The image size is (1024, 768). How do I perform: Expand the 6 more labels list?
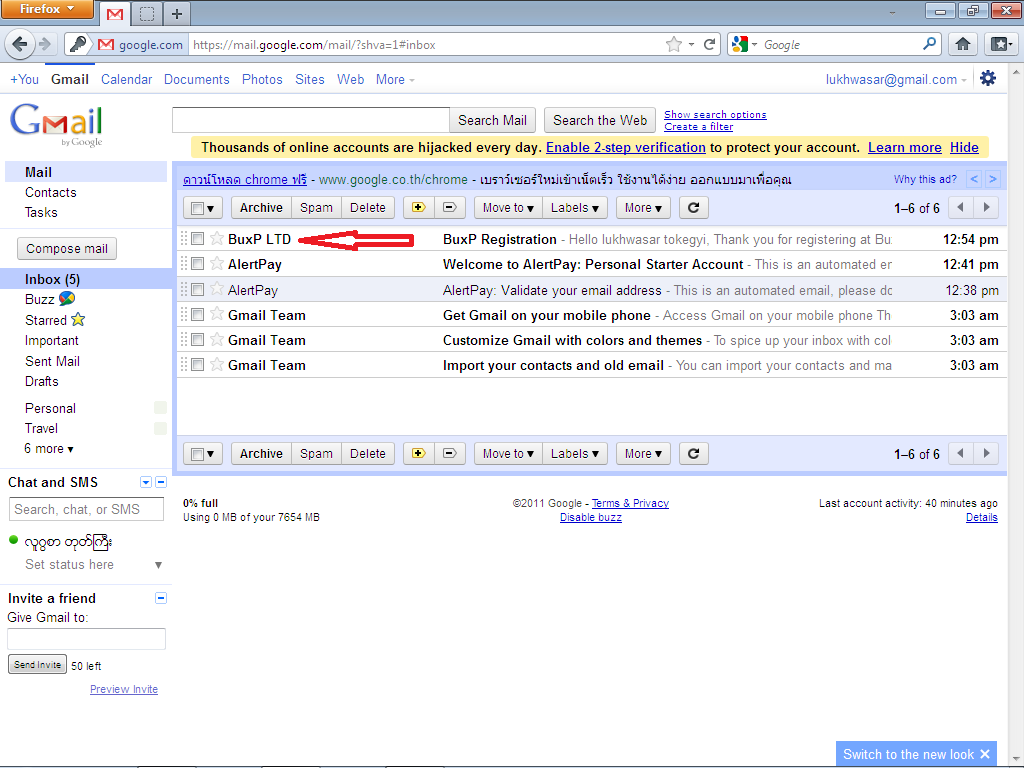[x=49, y=449]
